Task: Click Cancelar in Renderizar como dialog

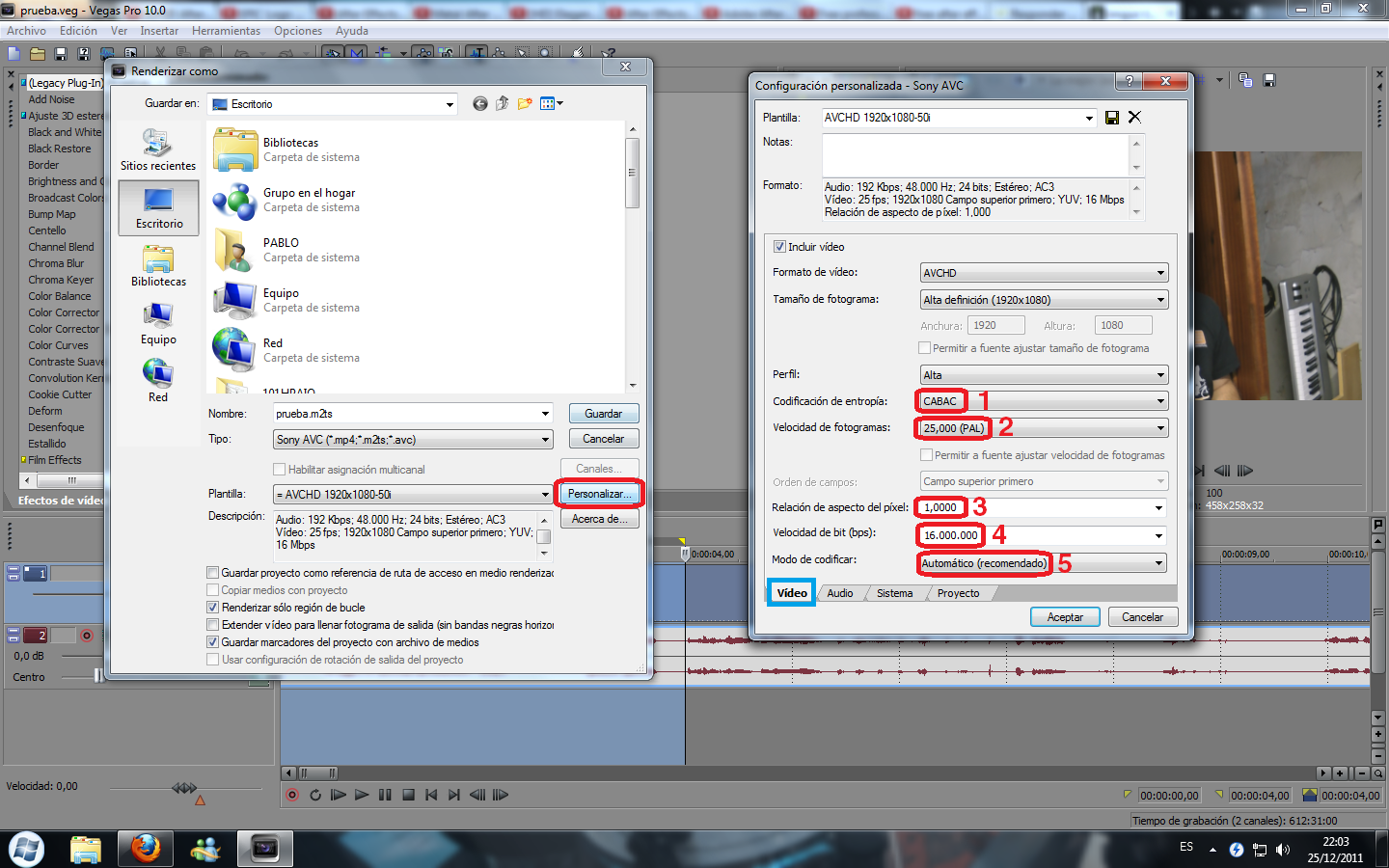Action: 604,439
